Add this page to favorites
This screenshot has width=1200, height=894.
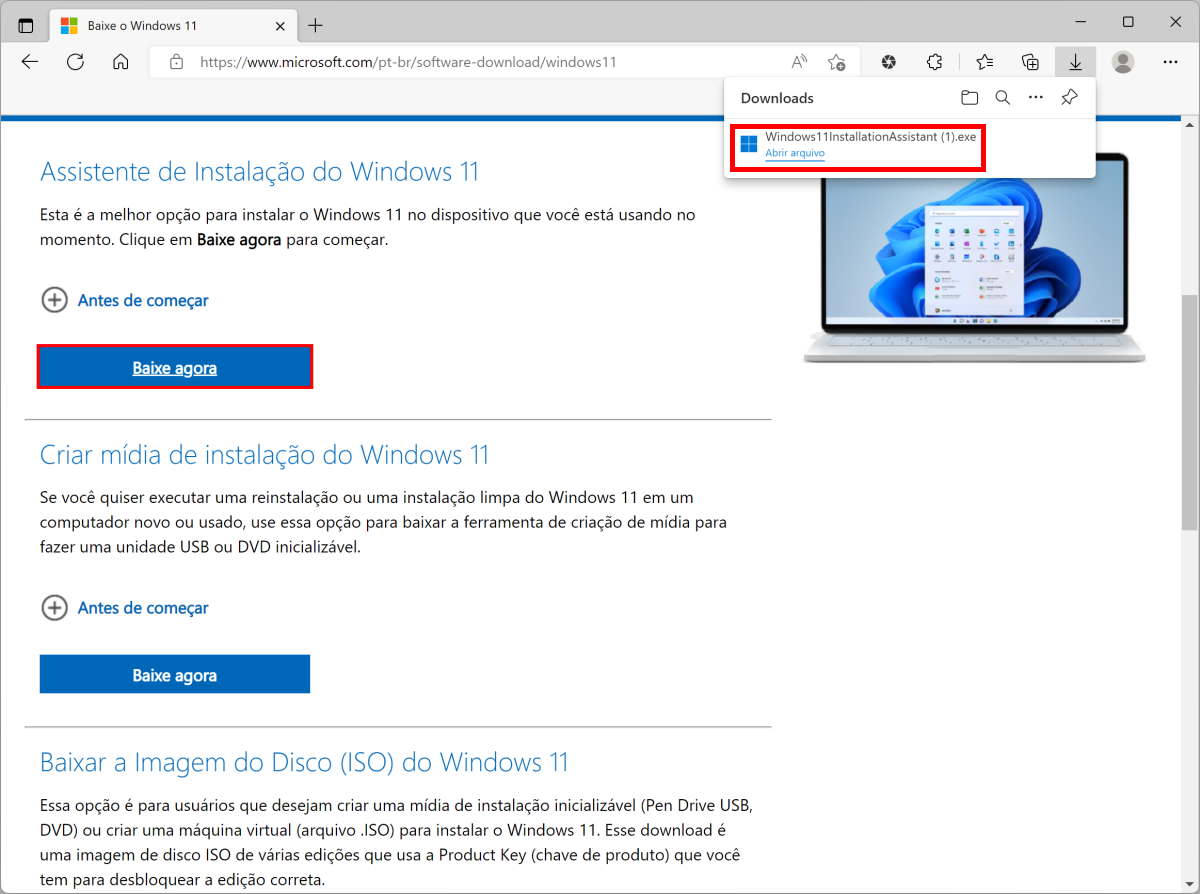(x=837, y=62)
